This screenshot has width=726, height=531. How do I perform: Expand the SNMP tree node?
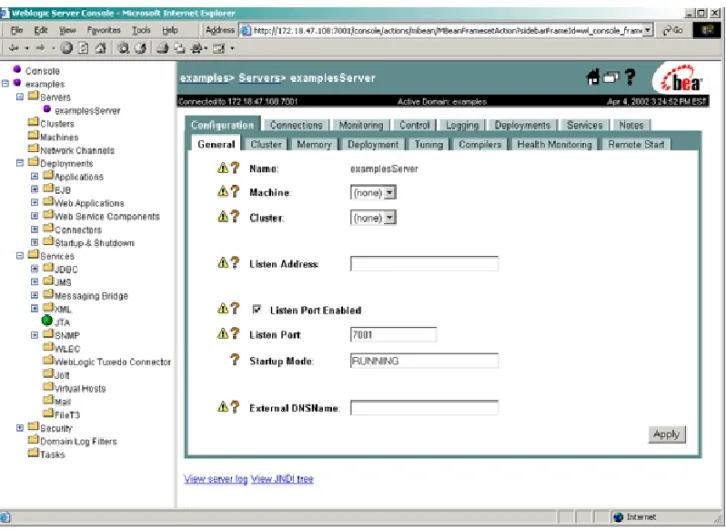coord(34,335)
